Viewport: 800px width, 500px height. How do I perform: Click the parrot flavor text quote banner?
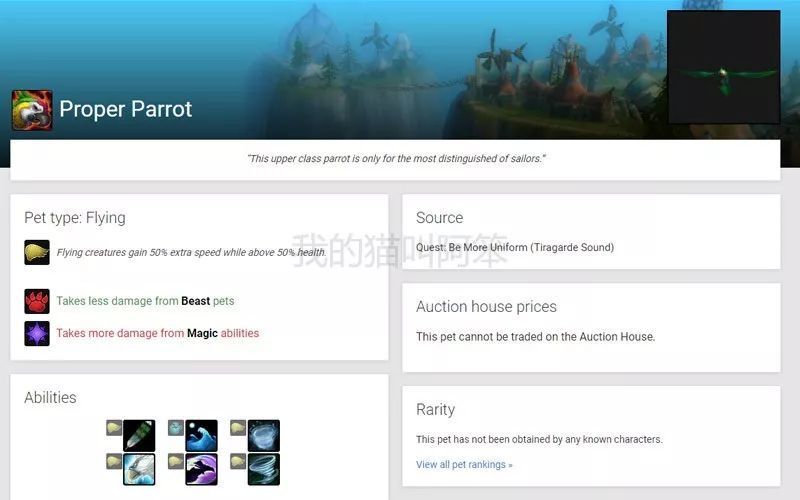coord(395,159)
